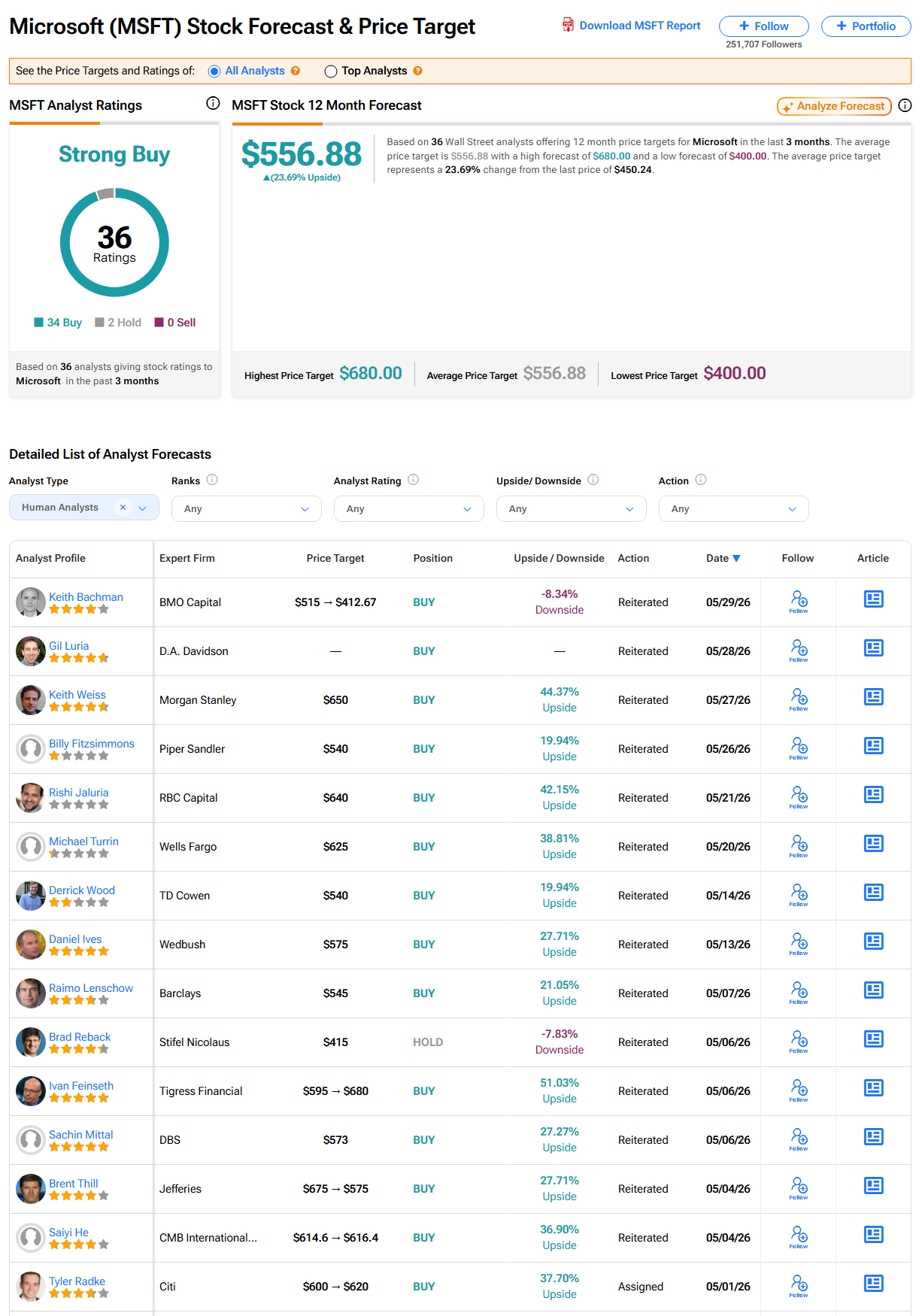This screenshot has width=919, height=1316.
Task: Click info icon next to Action filter
Action: click(x=700, y=480)
